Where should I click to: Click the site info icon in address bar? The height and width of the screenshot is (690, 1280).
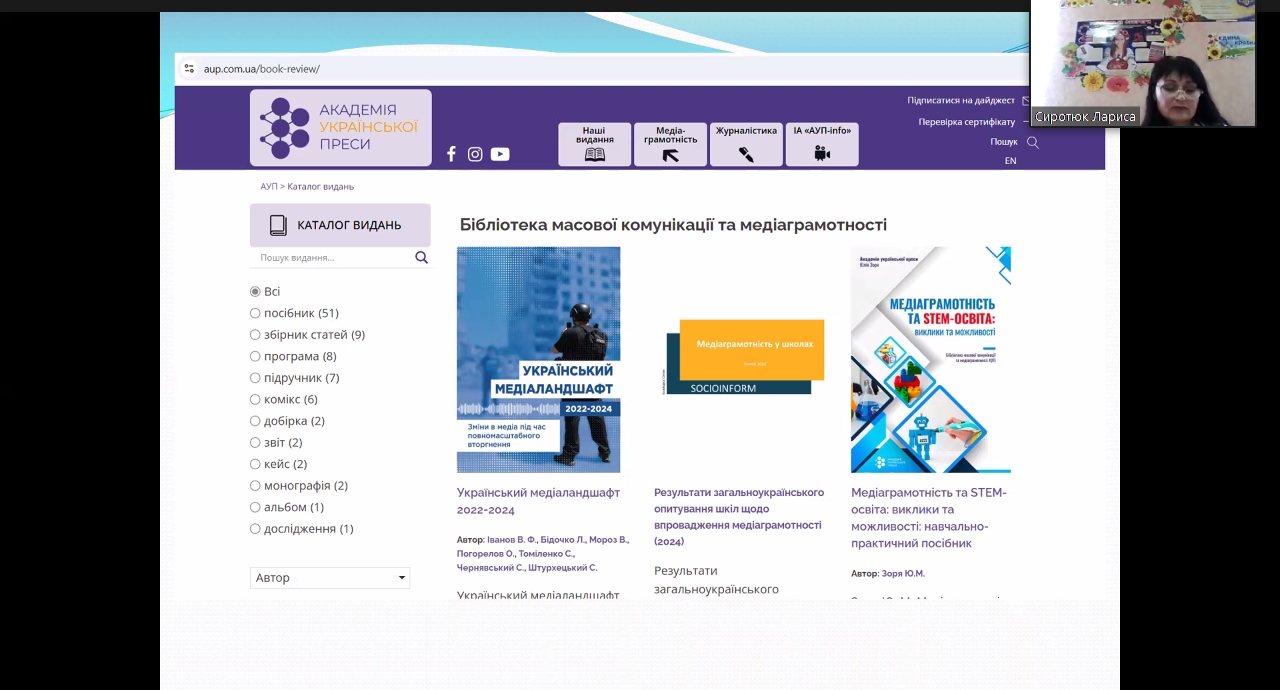[189, 69]
